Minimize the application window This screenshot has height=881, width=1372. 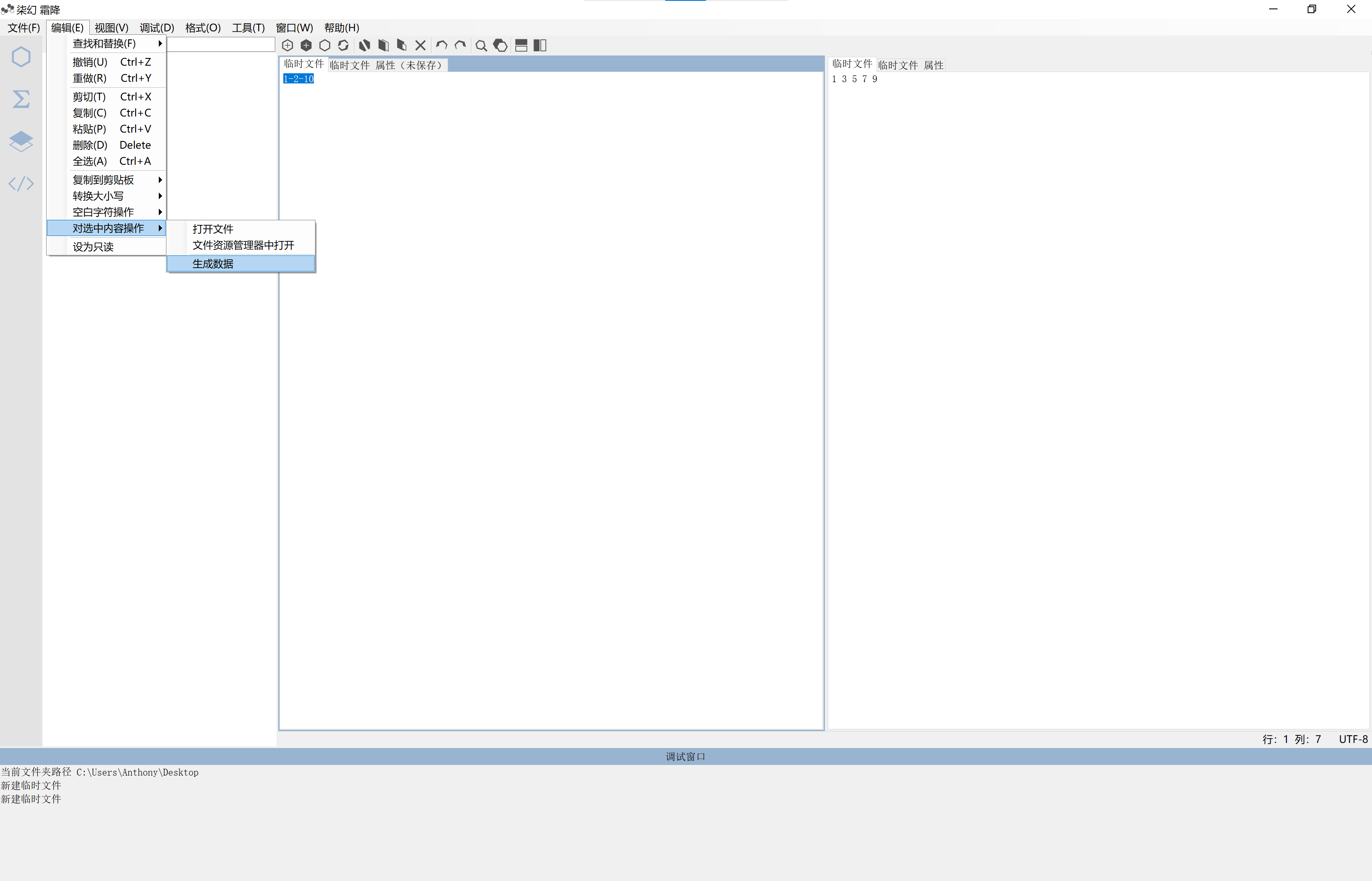pyautogui.click(x=1273, y=9)
